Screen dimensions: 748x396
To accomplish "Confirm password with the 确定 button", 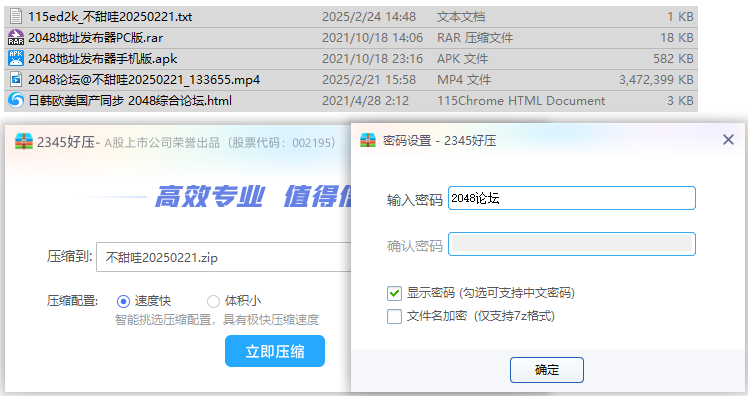I will pos(547,370).
